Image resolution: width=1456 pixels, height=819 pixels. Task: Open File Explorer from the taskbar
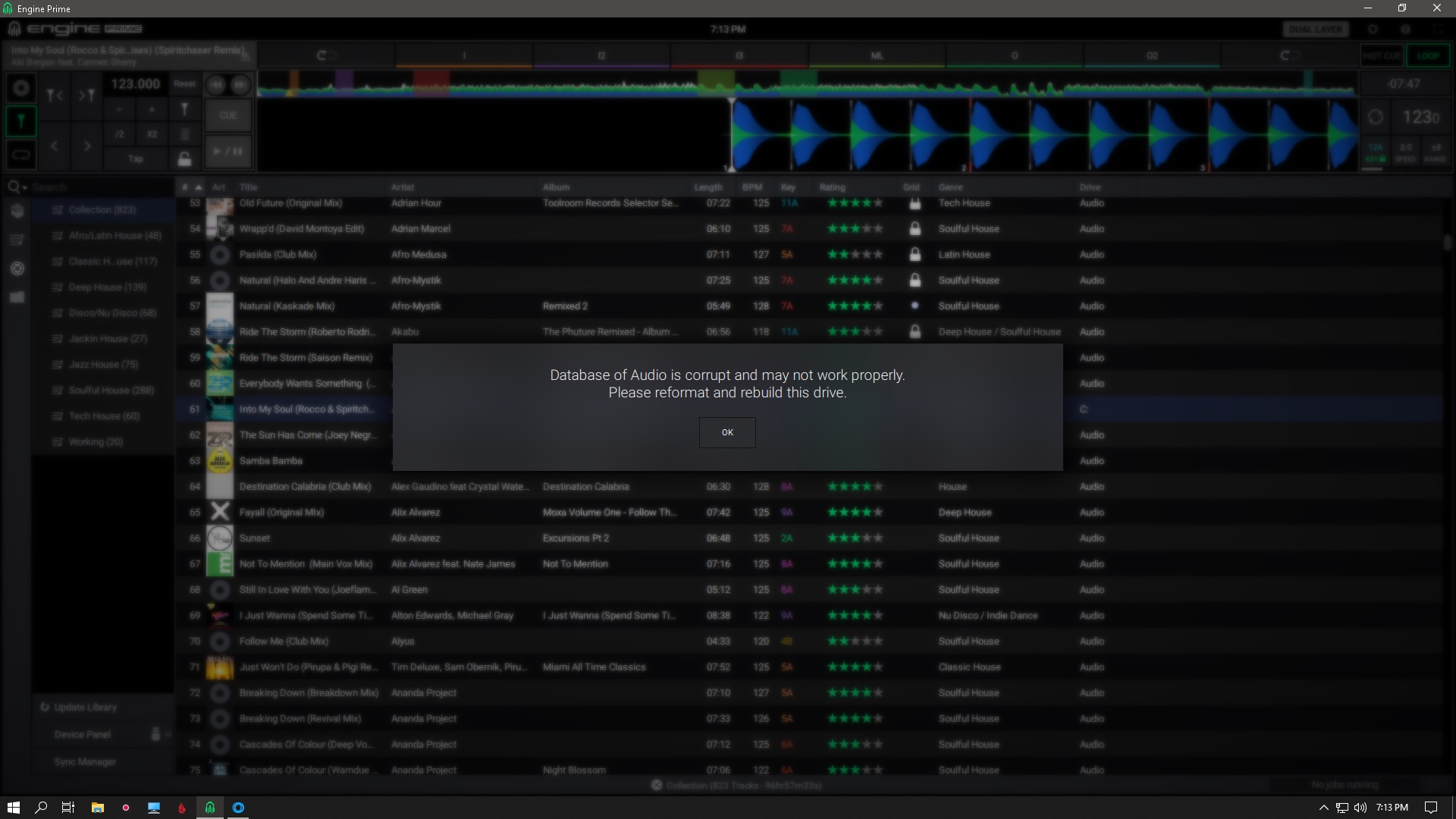pos(97,808)
